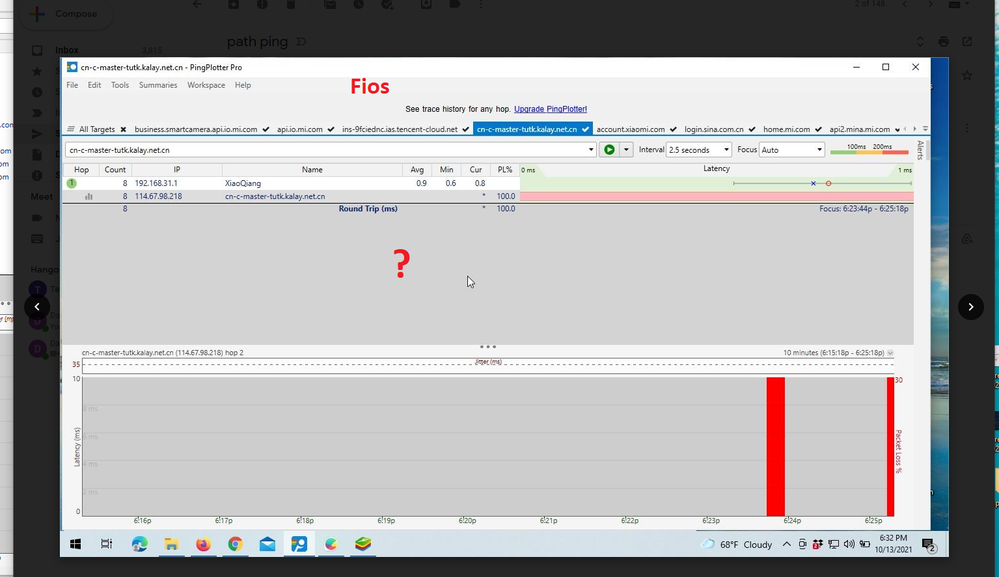Click checkmark on account.xiaomi.com tab
Screen dimensions: 999x577
(x=673, y=129)
